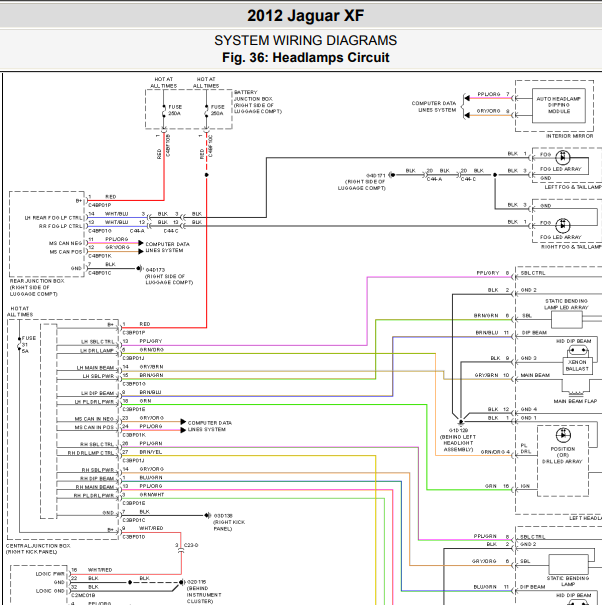602x605 pixels.
Task: Click the 'MS CAN POS' pin label
Action: pos(66,252)
